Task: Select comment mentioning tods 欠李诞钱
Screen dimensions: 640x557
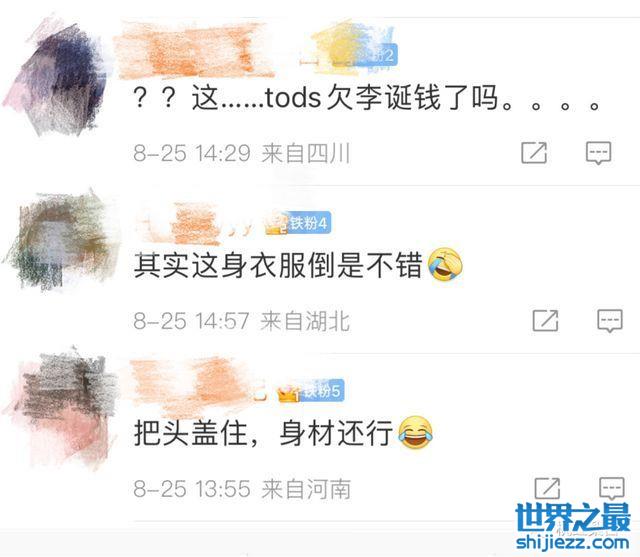Action: coord(366,98)
